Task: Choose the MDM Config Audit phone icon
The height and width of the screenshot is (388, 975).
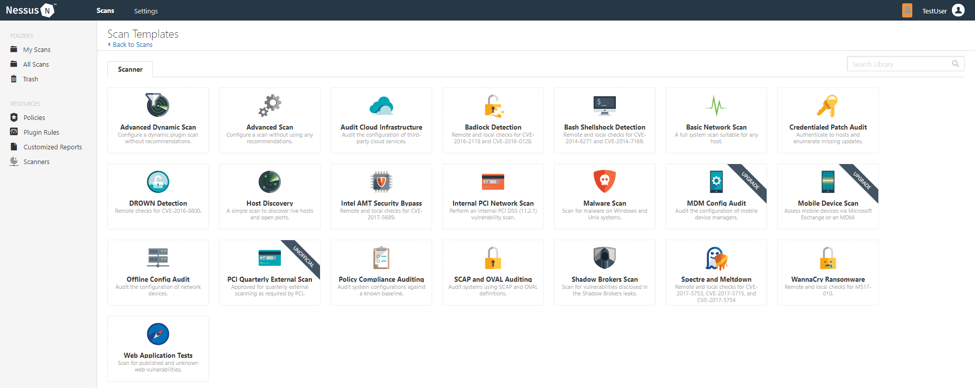Action: (716, 182)
